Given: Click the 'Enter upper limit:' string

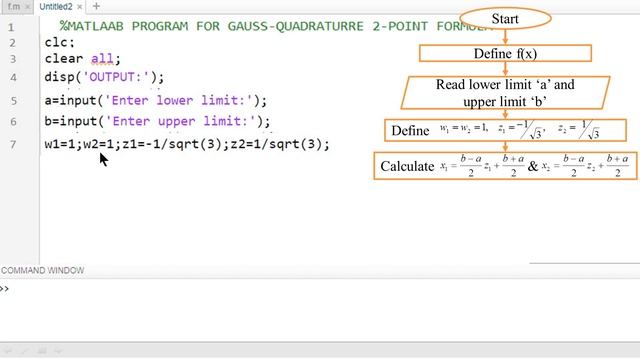Looking at the screenshot, I should [x=181, y=121].
